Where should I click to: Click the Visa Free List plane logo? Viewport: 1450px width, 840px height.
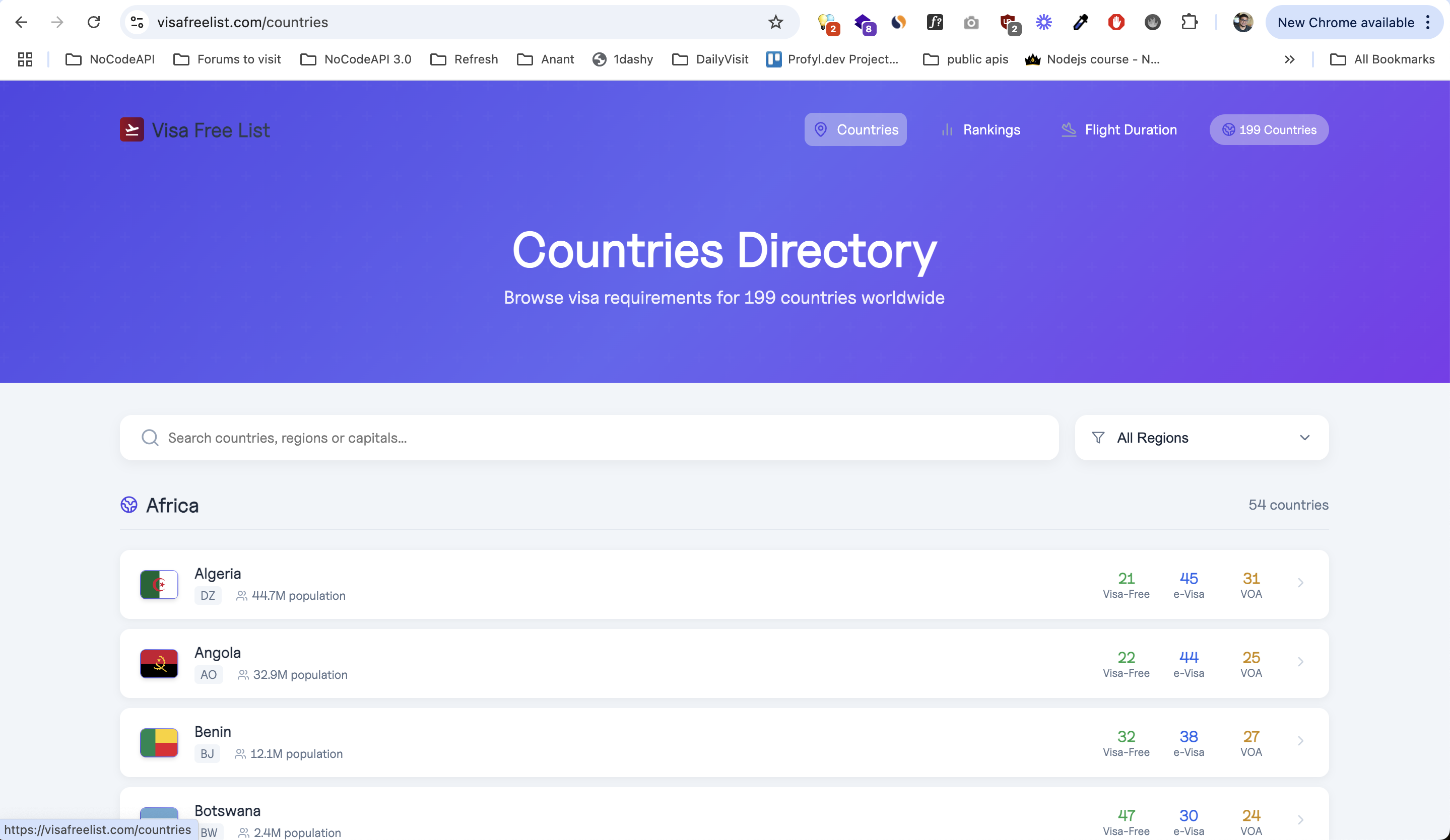coord(132,129)
